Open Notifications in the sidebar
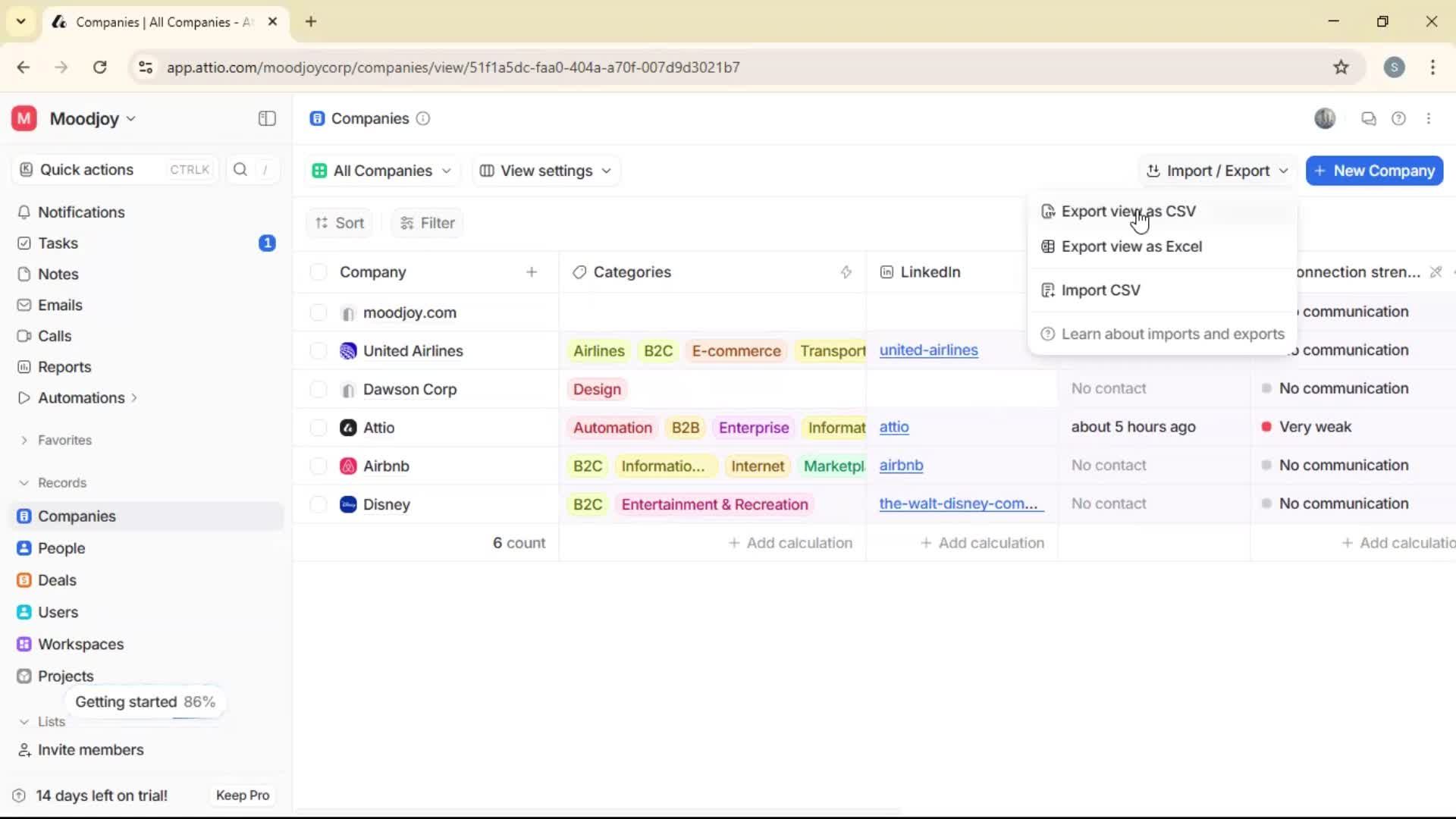This screenshot has width=1456, height=819. click(81, 212)
